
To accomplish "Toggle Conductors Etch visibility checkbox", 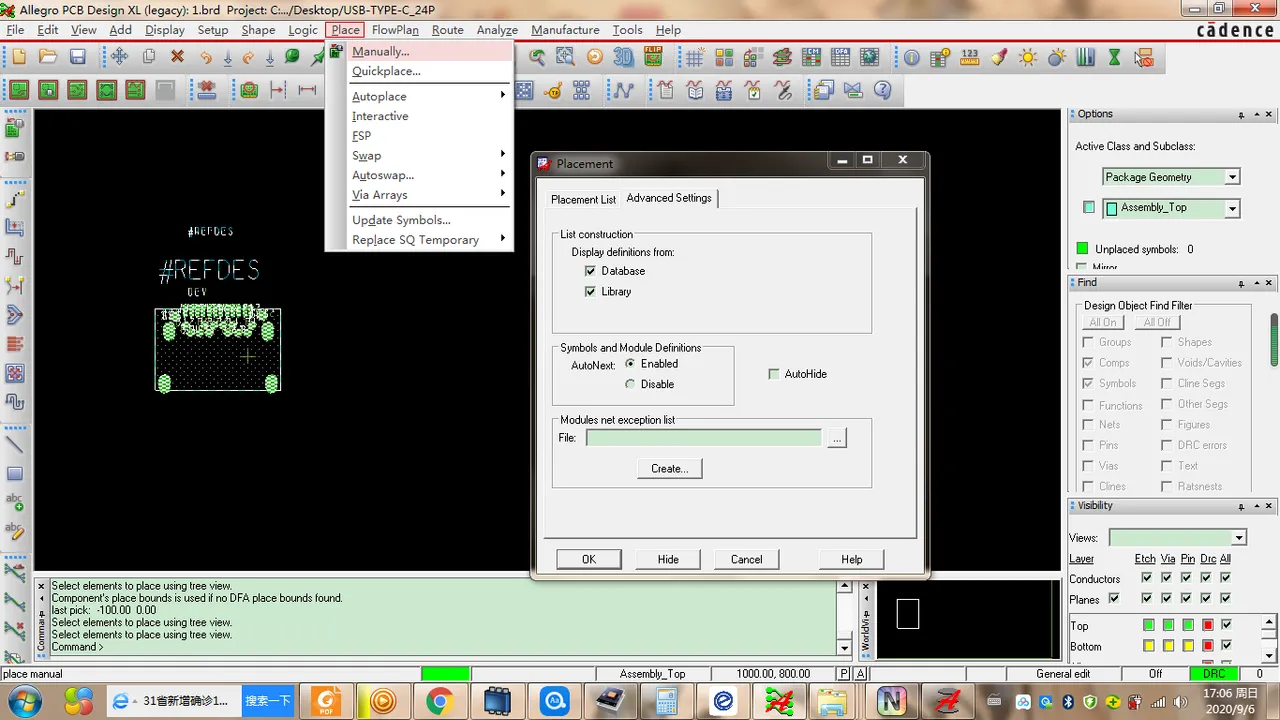I will [1146, 578].
